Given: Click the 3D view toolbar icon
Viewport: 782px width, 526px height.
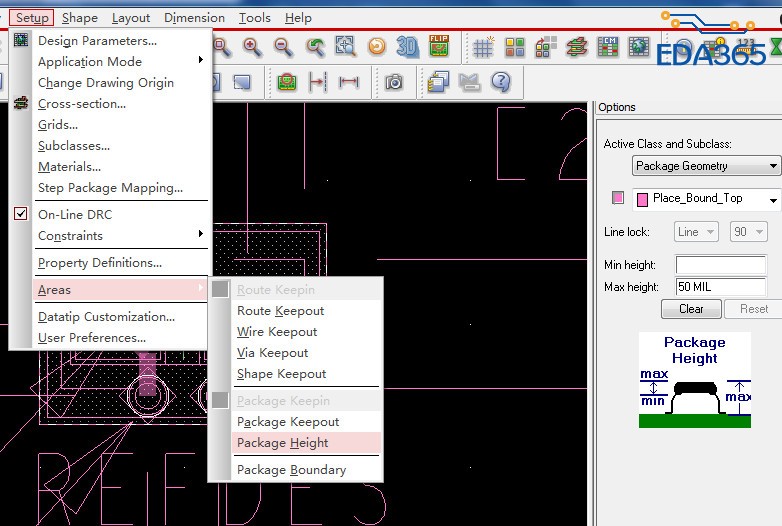Looking at the screenshot, I should click(x=407, y=46).
